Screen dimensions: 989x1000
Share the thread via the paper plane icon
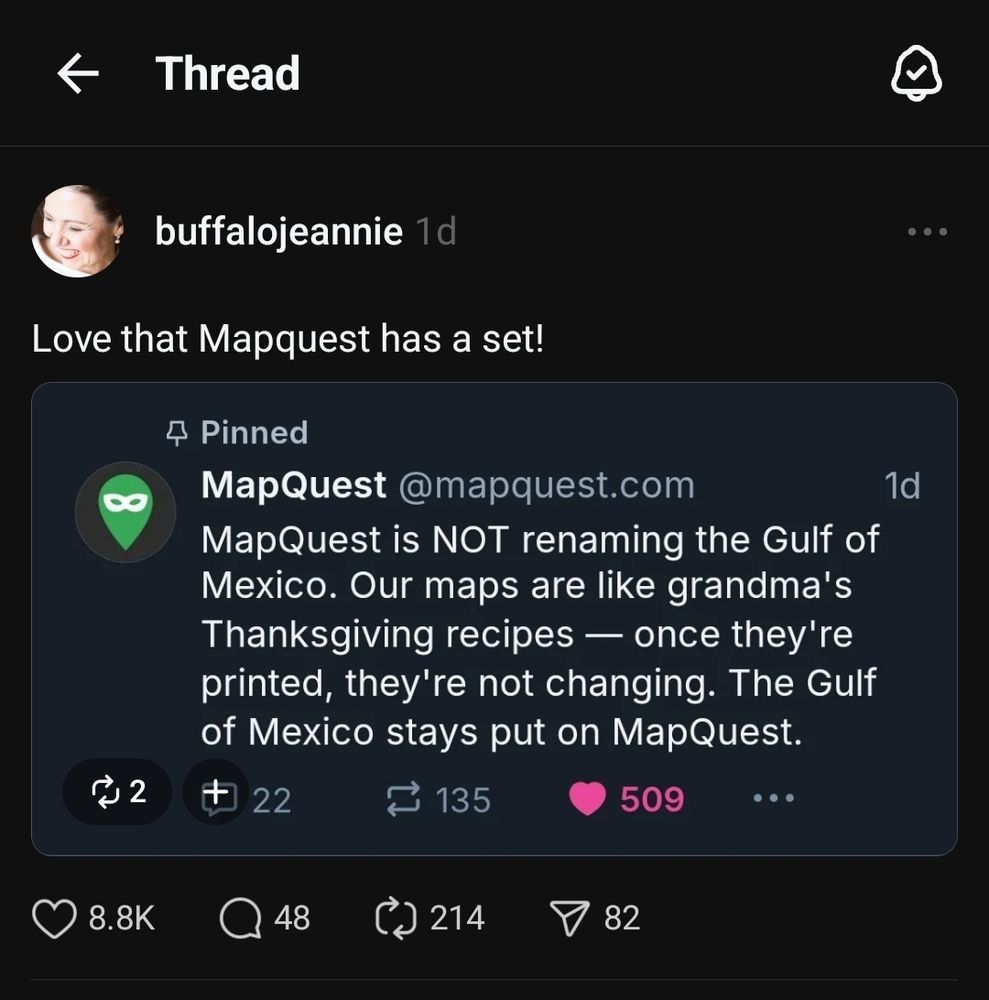click(x=569, y=919)
